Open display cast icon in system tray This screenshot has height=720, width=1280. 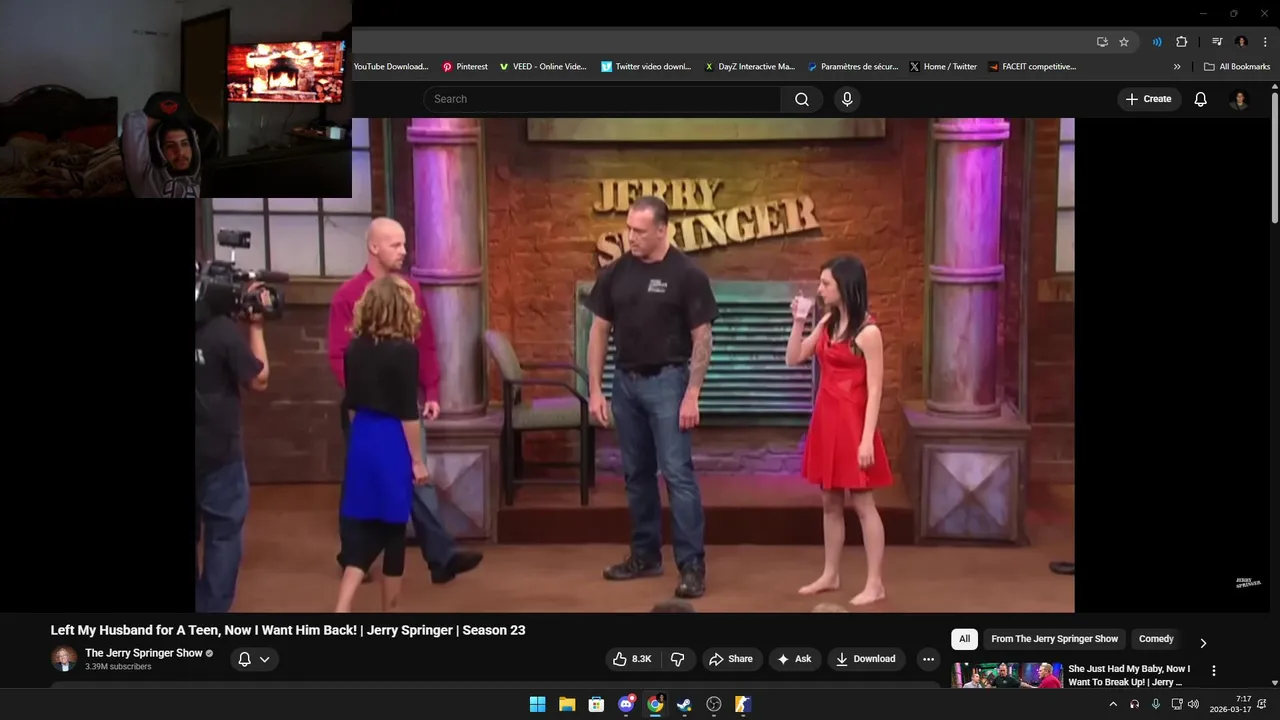click(x=1177, y=704)
